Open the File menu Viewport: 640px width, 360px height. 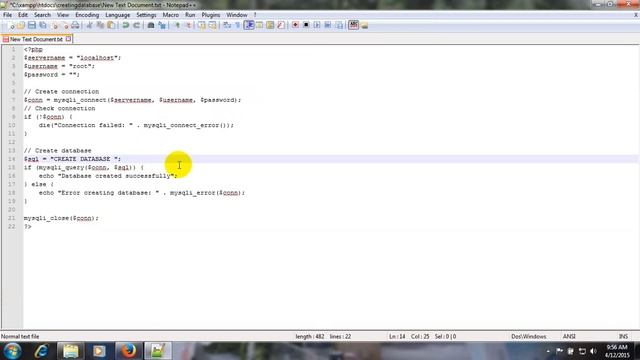click(x=7, y=15)
